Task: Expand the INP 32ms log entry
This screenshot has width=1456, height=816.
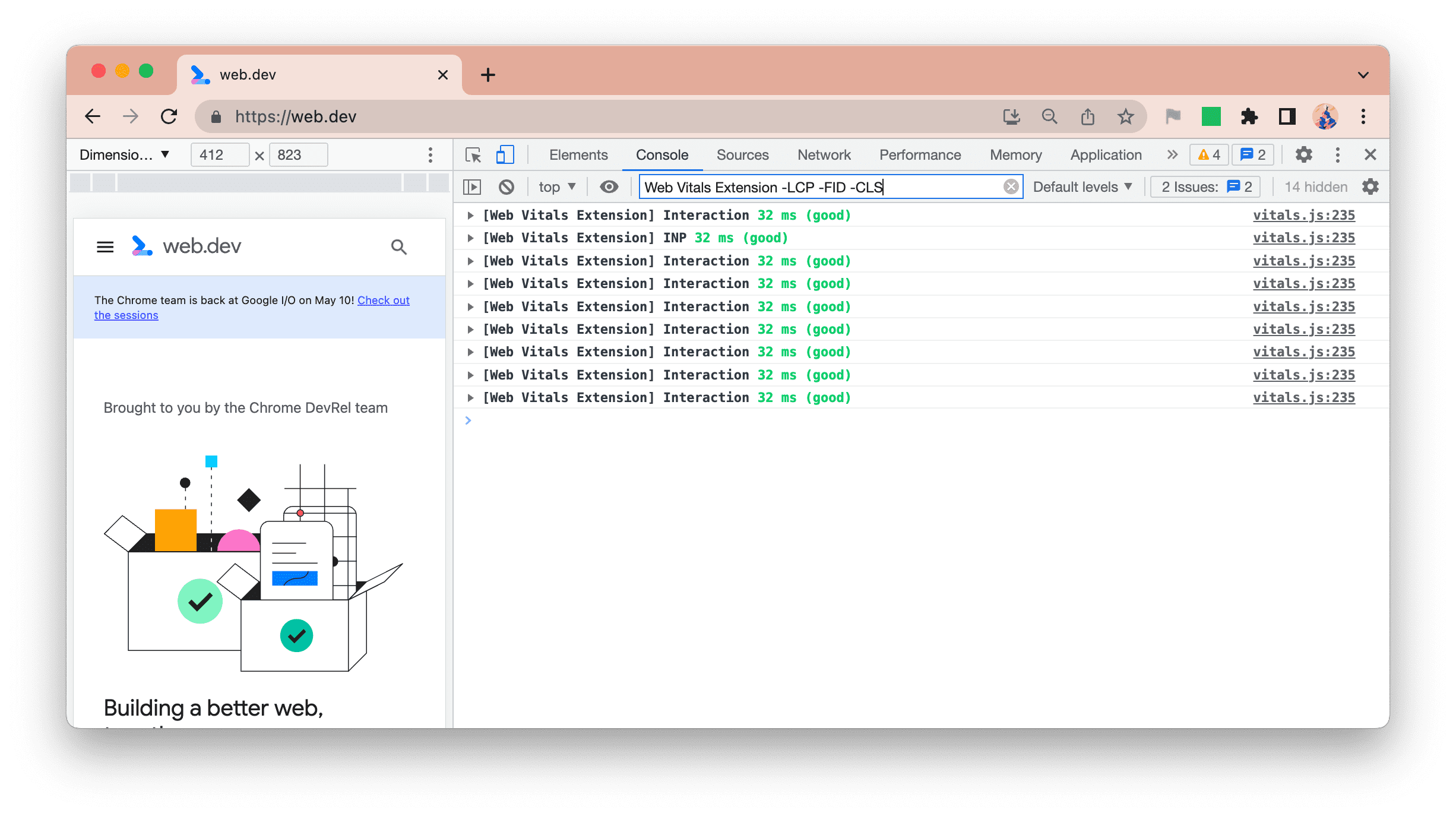Action: pyautogui.click(x=471, y=237)
